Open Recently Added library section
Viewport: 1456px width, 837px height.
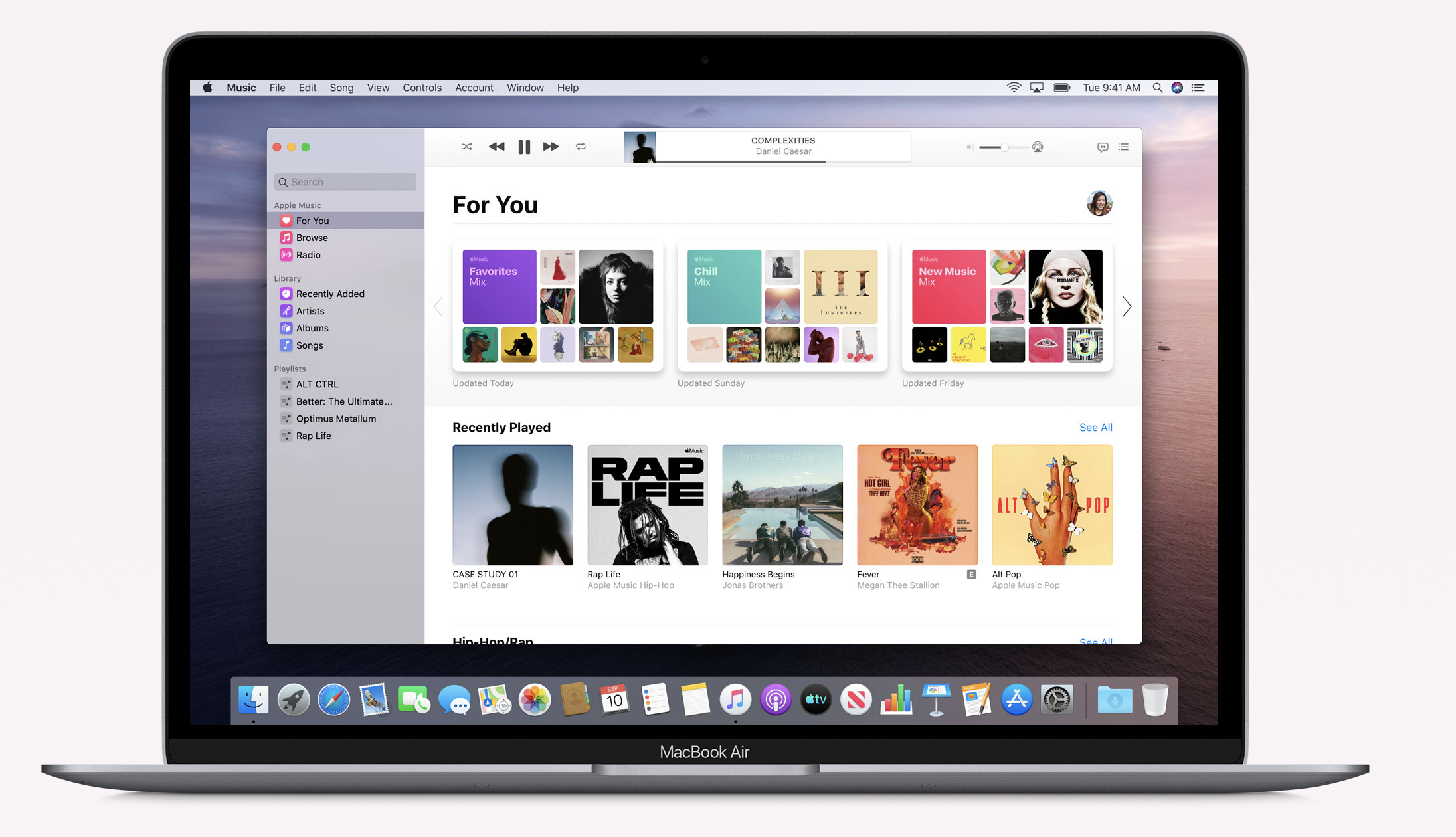(345, 294)
